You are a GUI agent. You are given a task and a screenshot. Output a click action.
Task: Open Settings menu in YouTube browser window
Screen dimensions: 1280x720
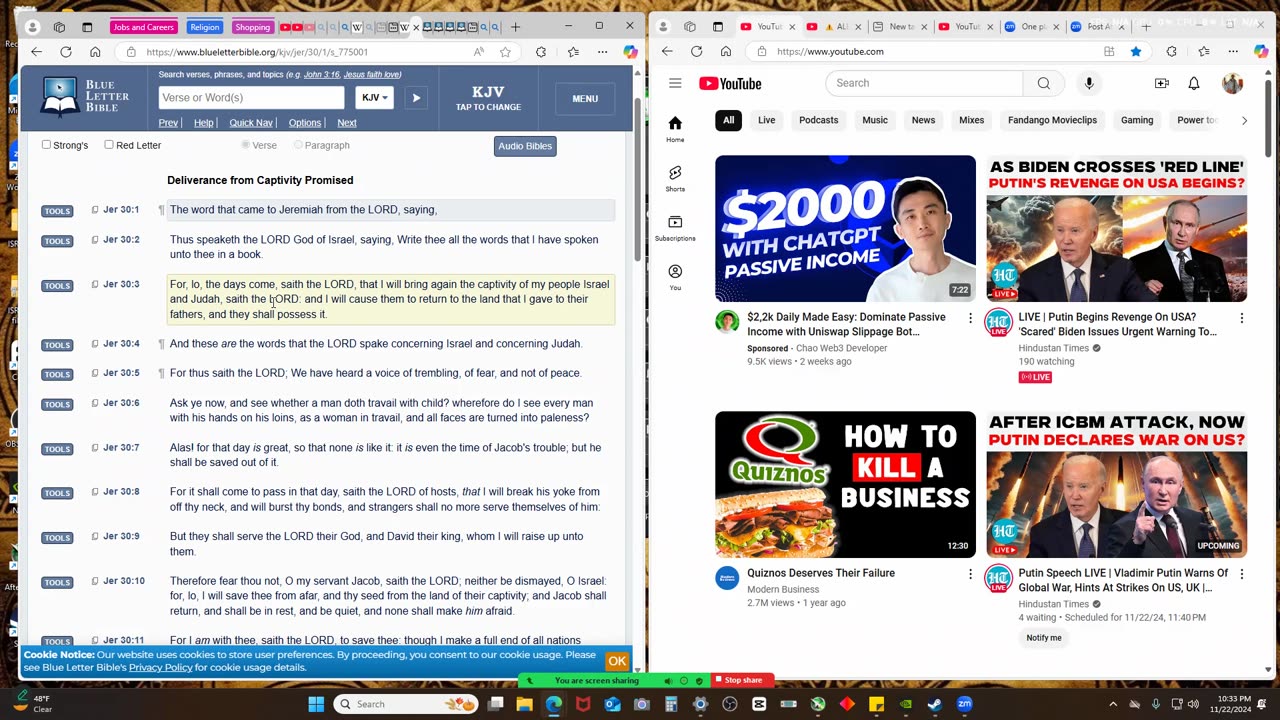click(x=1233, y=51)
